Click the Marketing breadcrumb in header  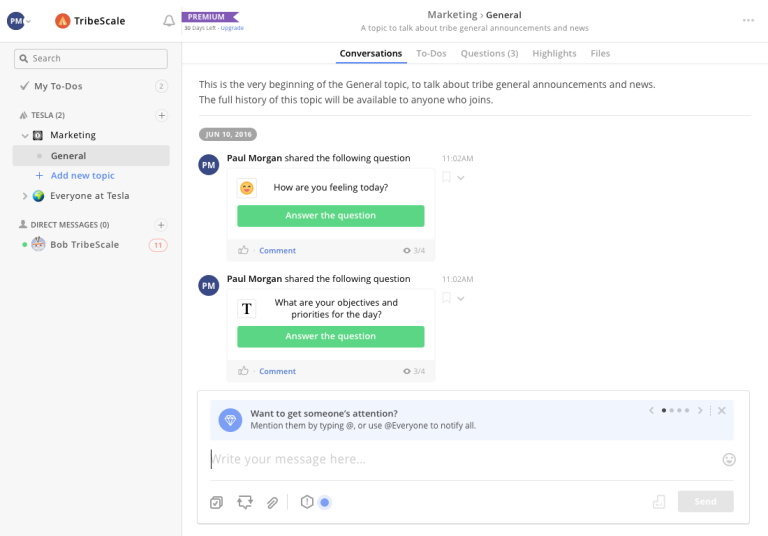click(x=452, y=15)
